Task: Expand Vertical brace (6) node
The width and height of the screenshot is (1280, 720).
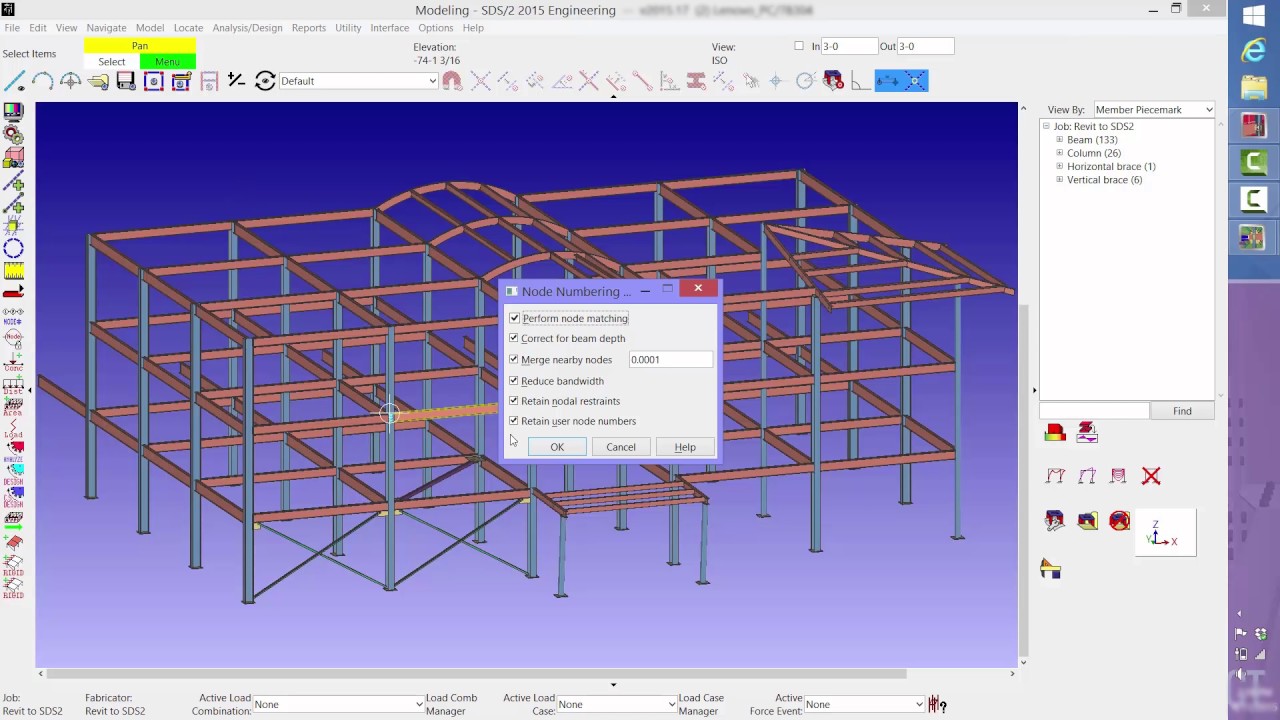Action: 1060,180
